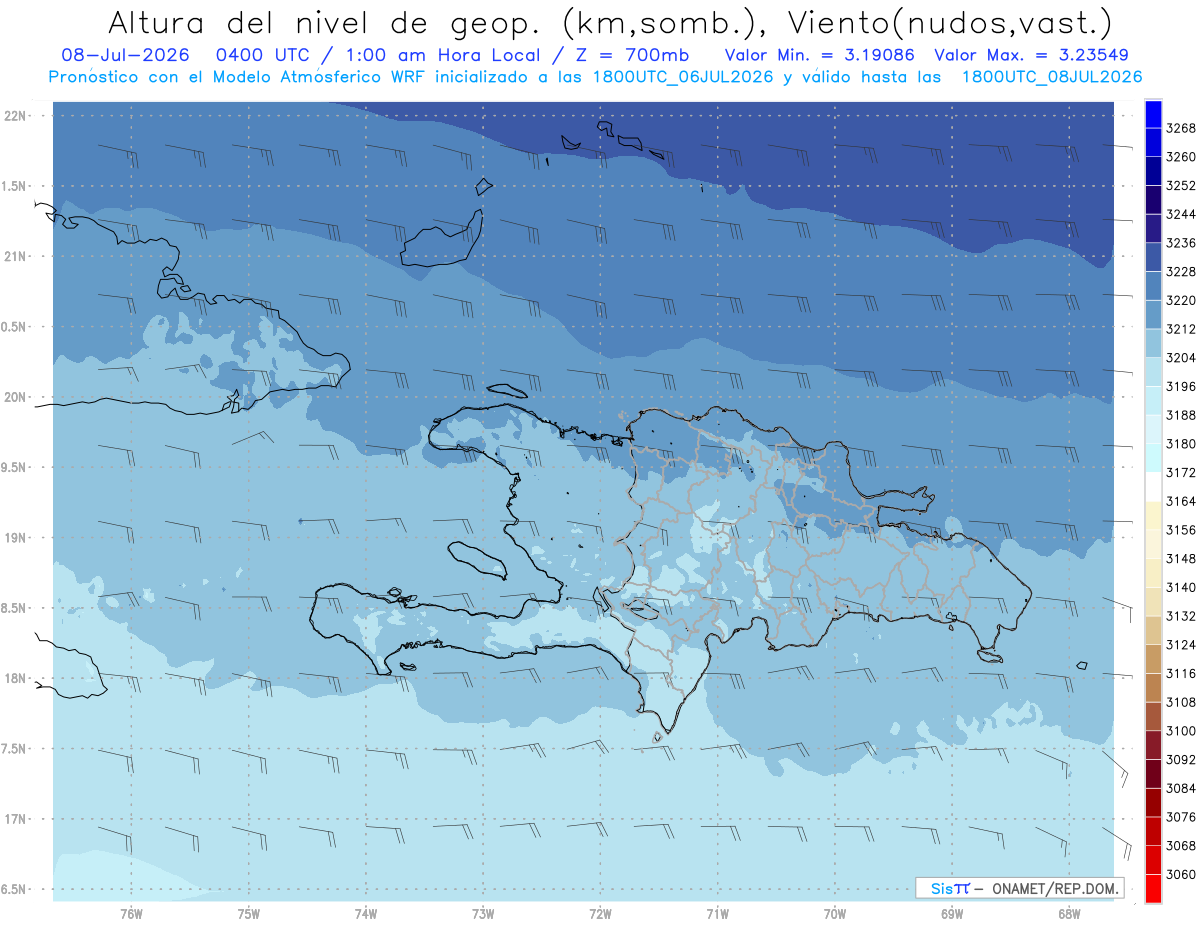Click the 'Valor Min. = 3.19086' readout

pyautogui.click(x=820, y=54)
